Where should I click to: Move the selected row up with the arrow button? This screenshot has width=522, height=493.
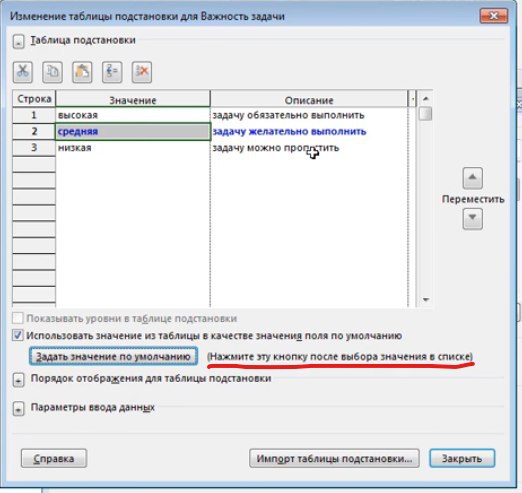[x=472, y=178]
